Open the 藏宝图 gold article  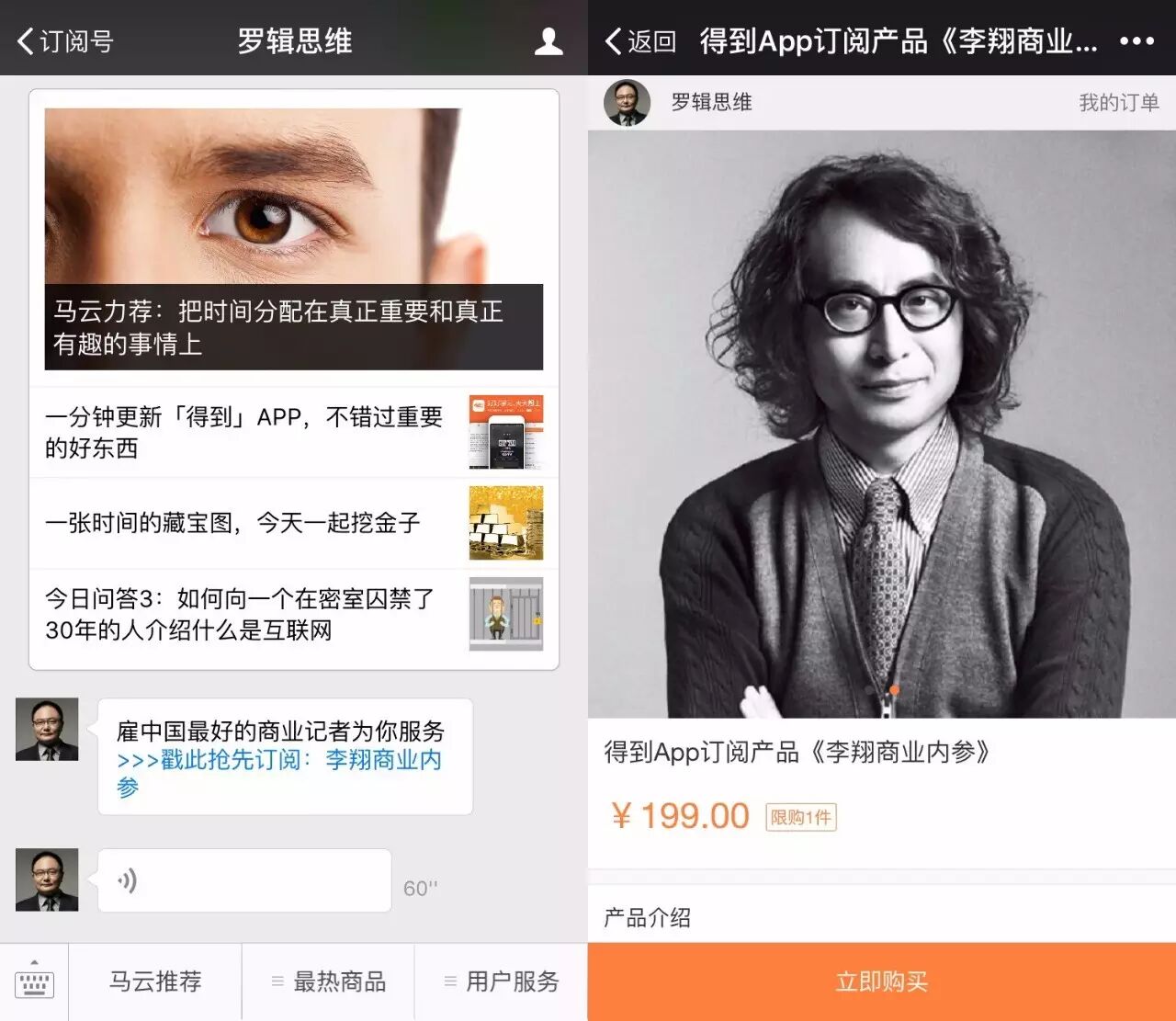click(294, 523)
